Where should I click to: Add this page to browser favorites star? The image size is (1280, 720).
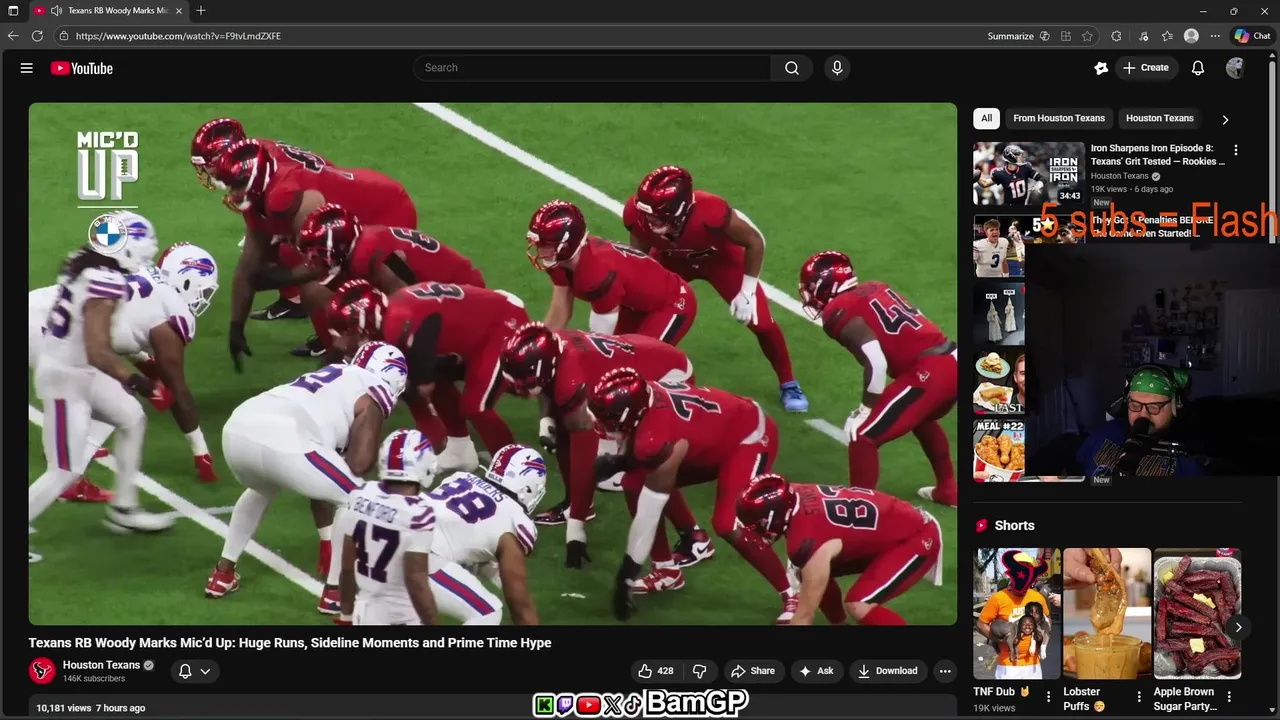pos(1088,36)
